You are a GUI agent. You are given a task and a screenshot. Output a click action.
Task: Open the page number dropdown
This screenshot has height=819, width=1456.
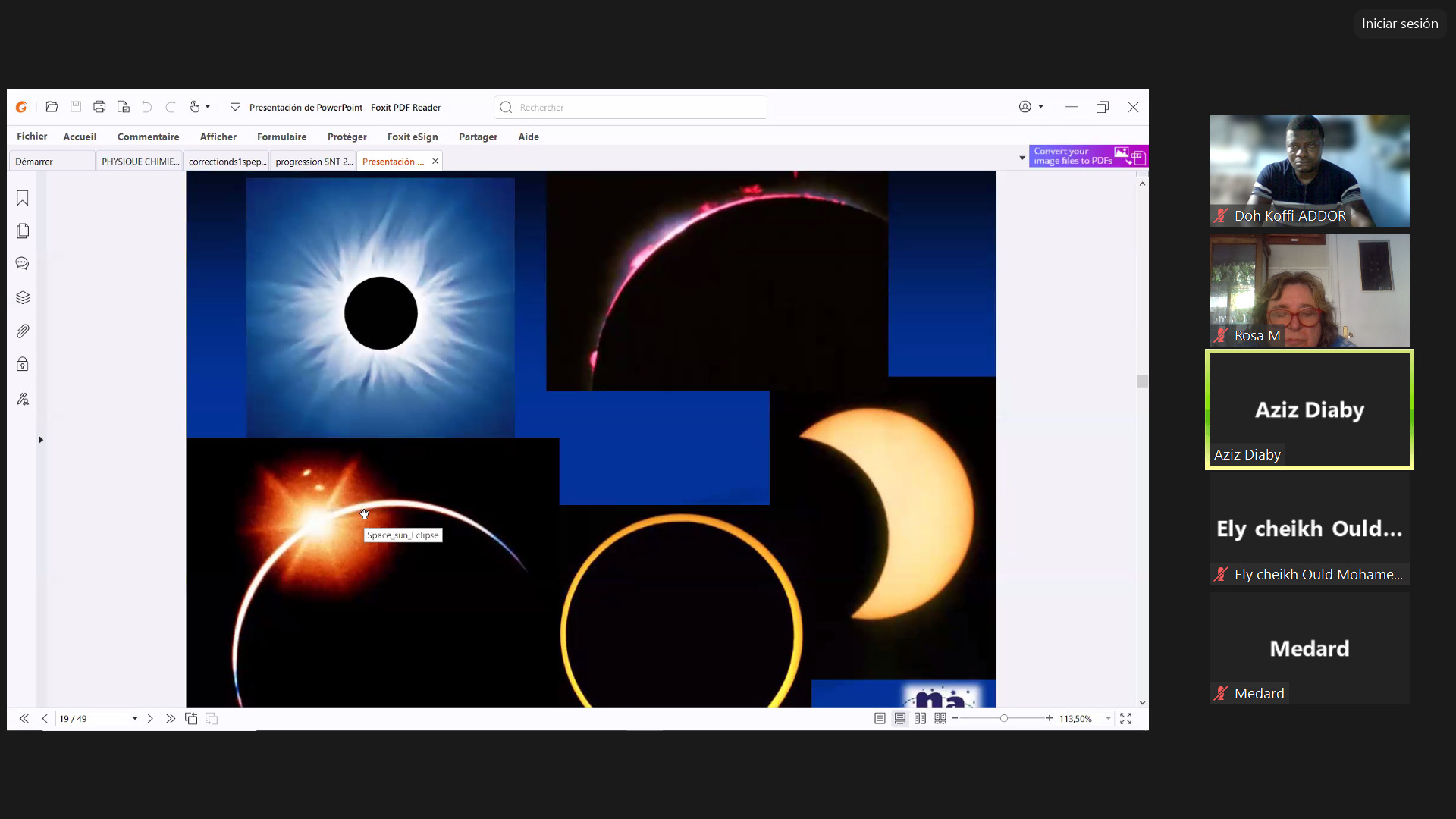point(135,718)
